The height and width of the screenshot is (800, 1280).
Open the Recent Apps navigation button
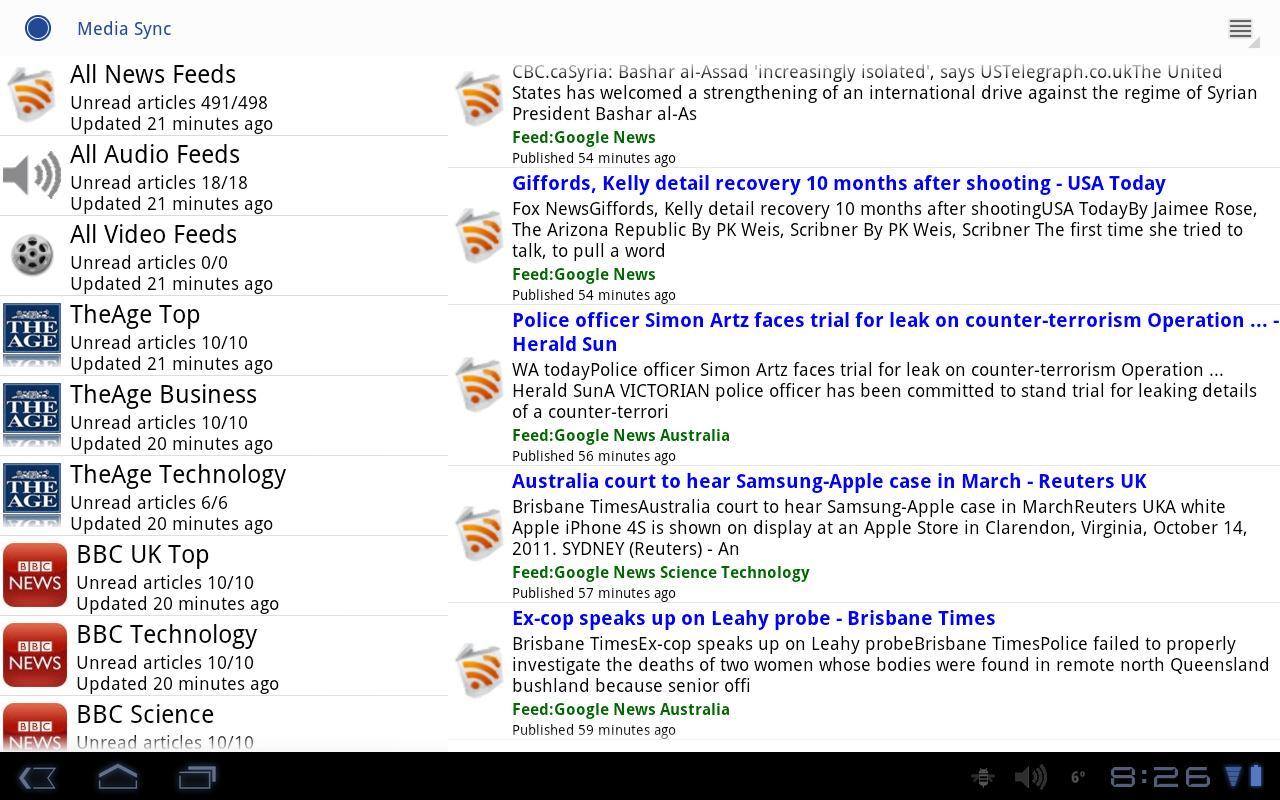click(197, 777)
